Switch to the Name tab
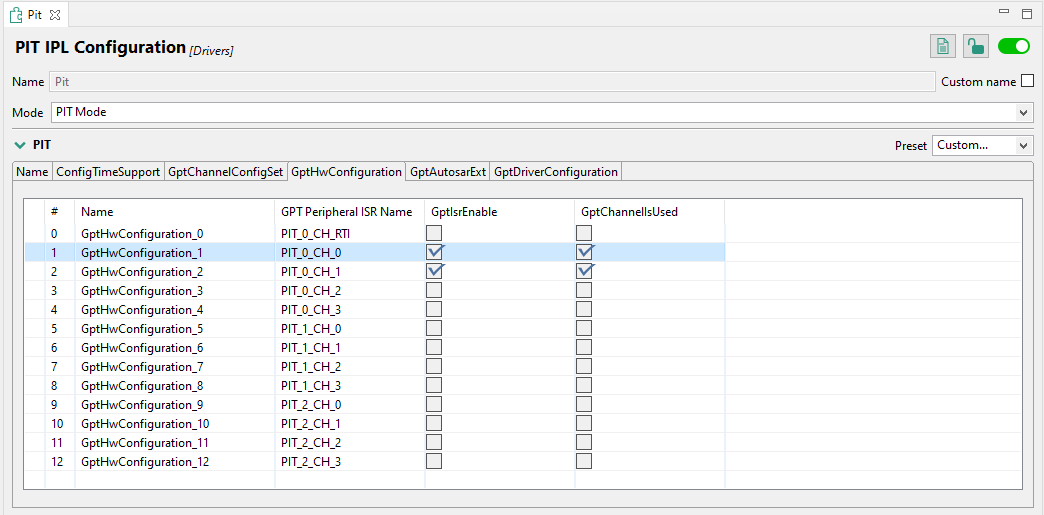 [32, 172]
